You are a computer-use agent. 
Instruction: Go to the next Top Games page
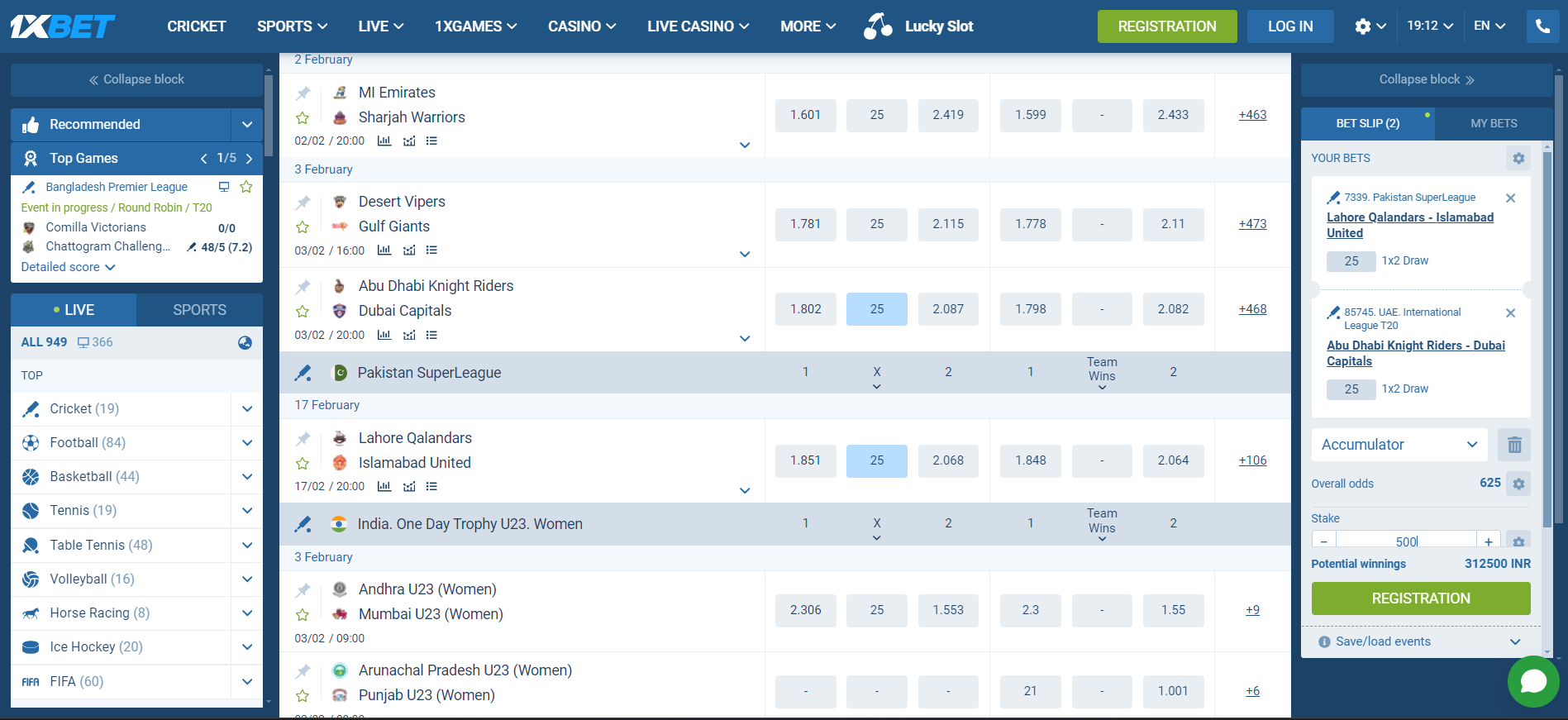[249, 159]
